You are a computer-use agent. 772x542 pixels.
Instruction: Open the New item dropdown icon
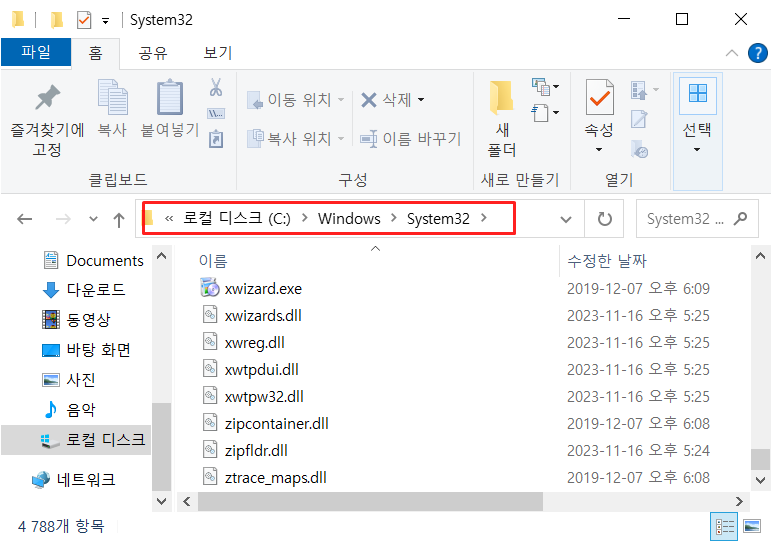[x=545, y=87]
